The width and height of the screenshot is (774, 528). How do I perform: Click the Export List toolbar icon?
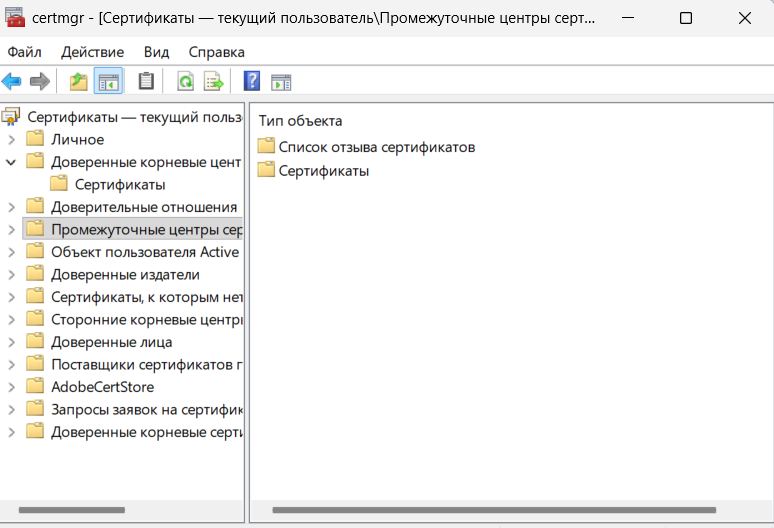(214, 81)
